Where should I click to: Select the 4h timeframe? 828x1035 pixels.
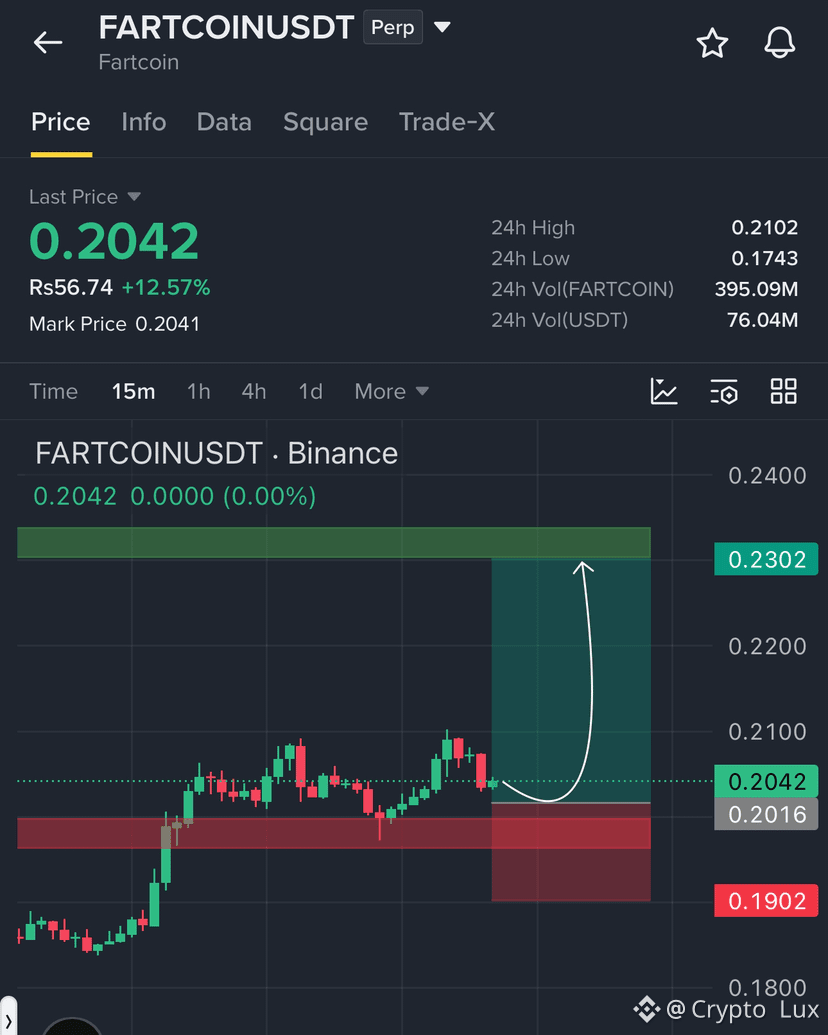point(254,391)
